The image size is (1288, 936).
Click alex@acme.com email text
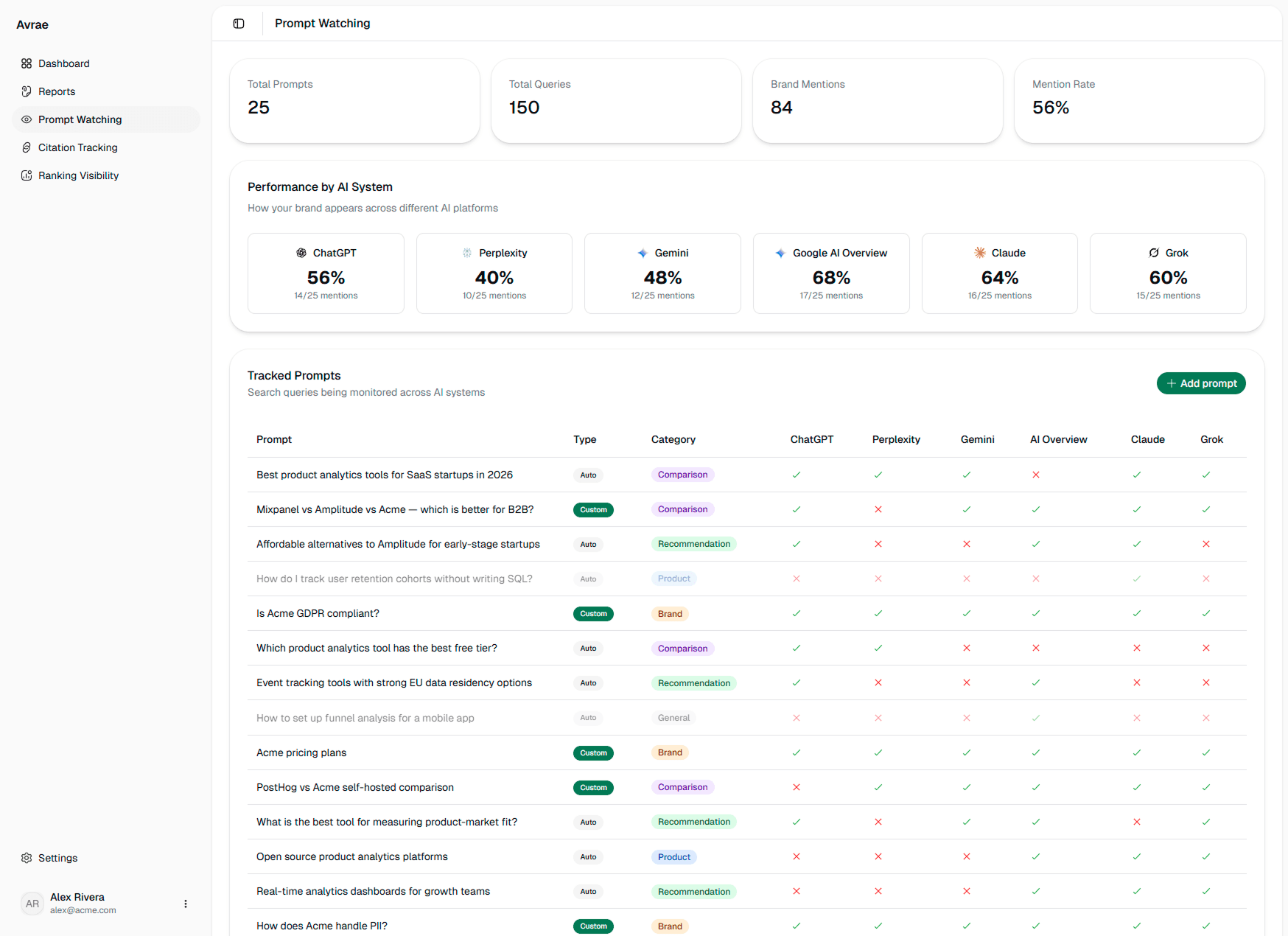click(83, 910)
